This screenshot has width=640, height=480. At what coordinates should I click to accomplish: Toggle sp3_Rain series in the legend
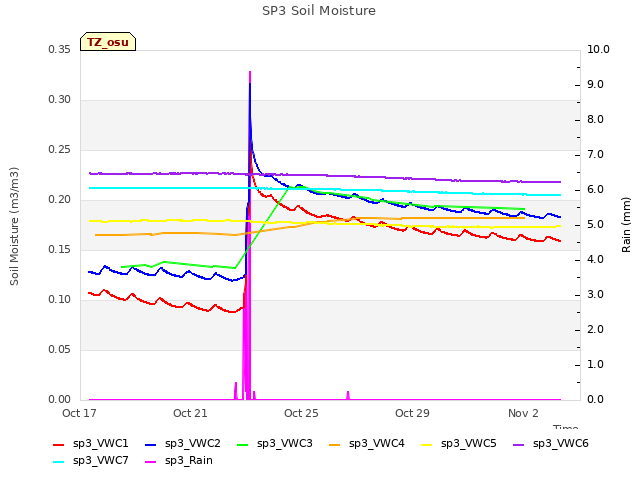(x=179, y=461)
